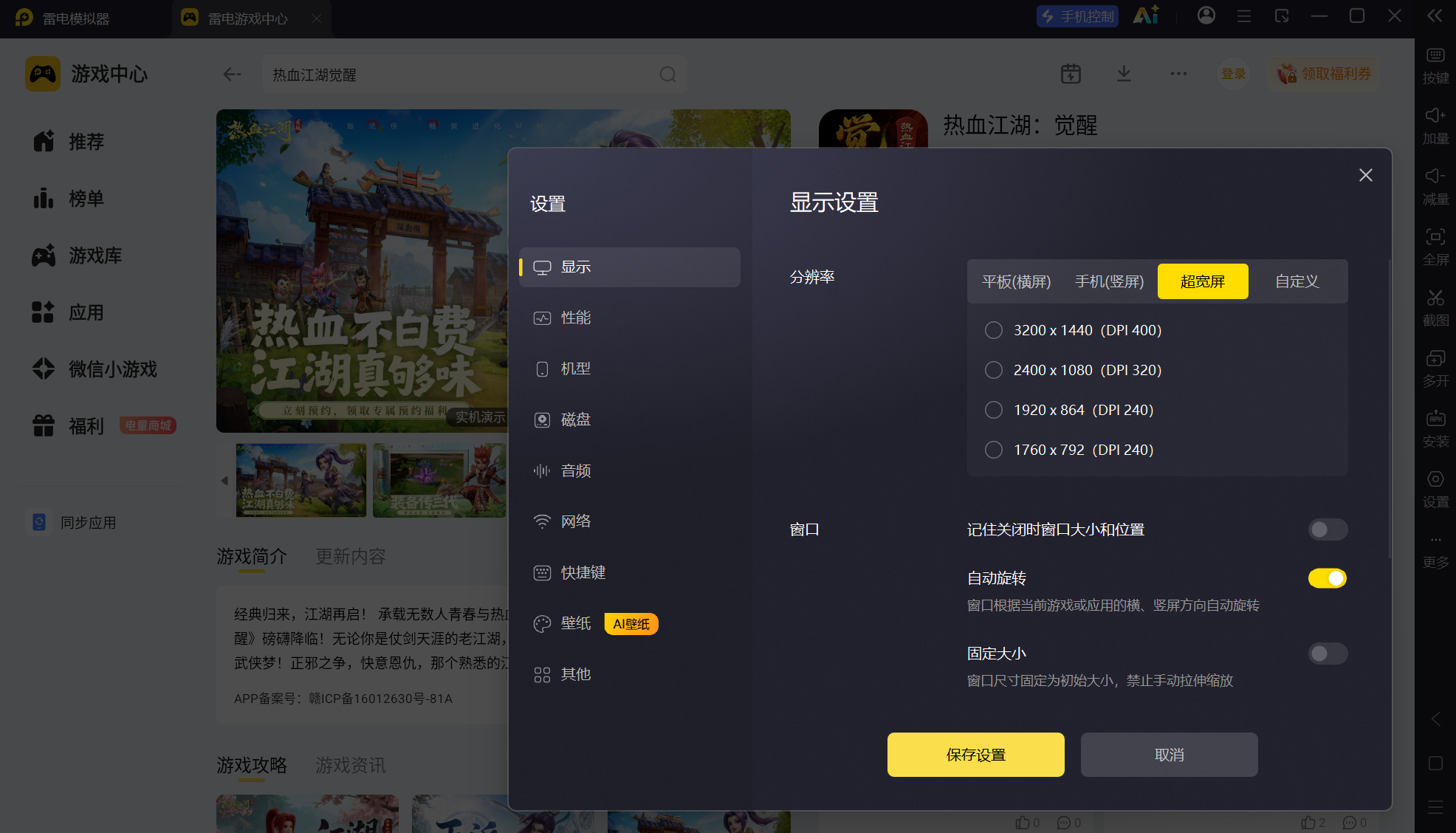The image size is (1456, 833).
Task: Click the 热血江湖觉醒 search input field
Action: [474, 75]
